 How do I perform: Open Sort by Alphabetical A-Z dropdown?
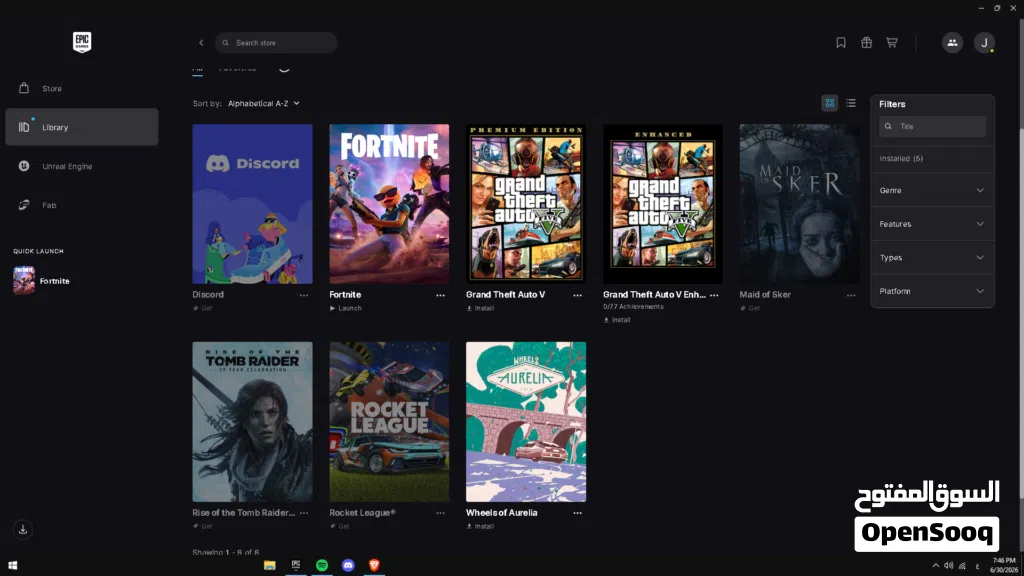[264, 103]
